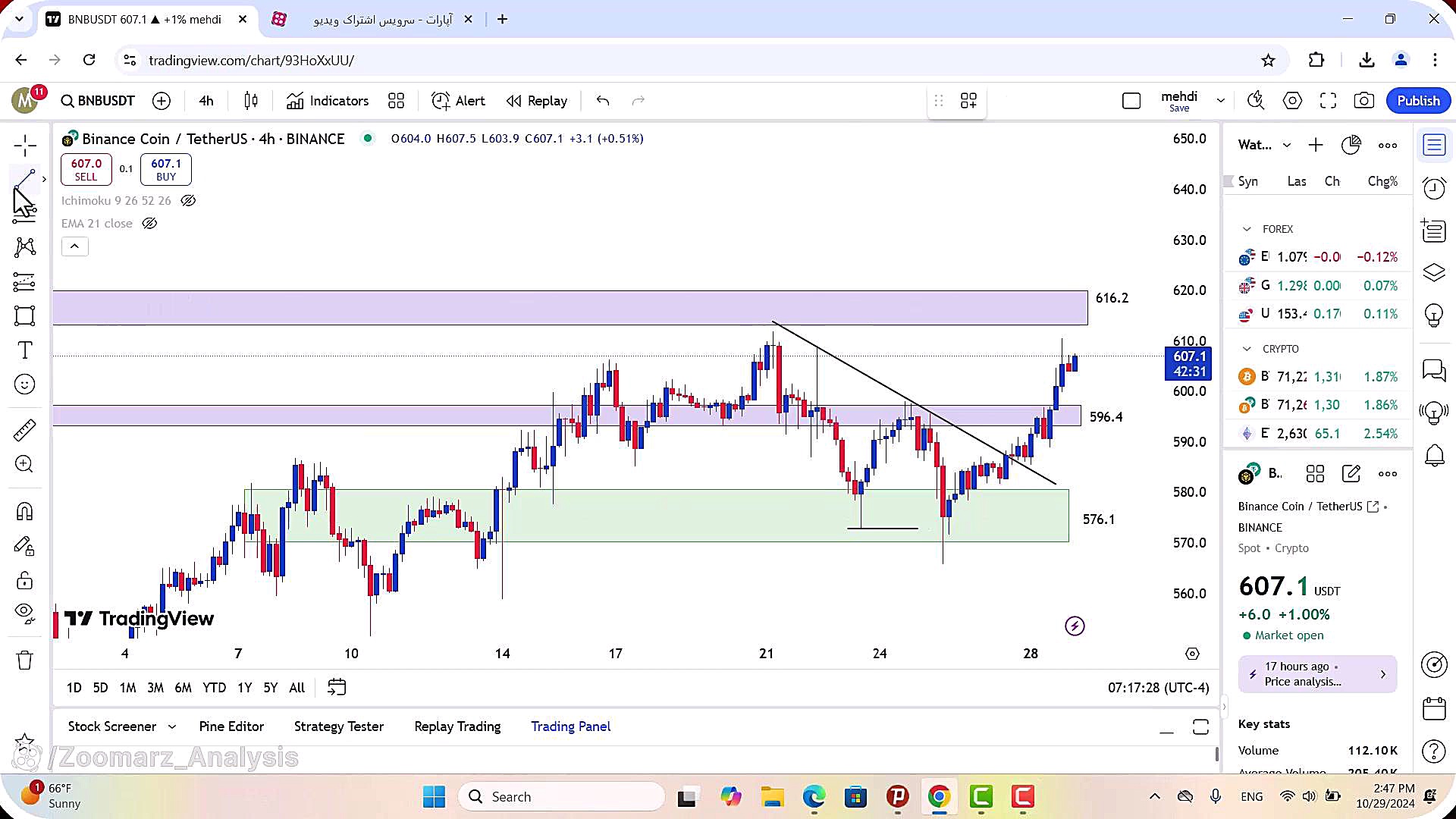
Task: Open the layout setup grid icon
Action: click(968, 101)
